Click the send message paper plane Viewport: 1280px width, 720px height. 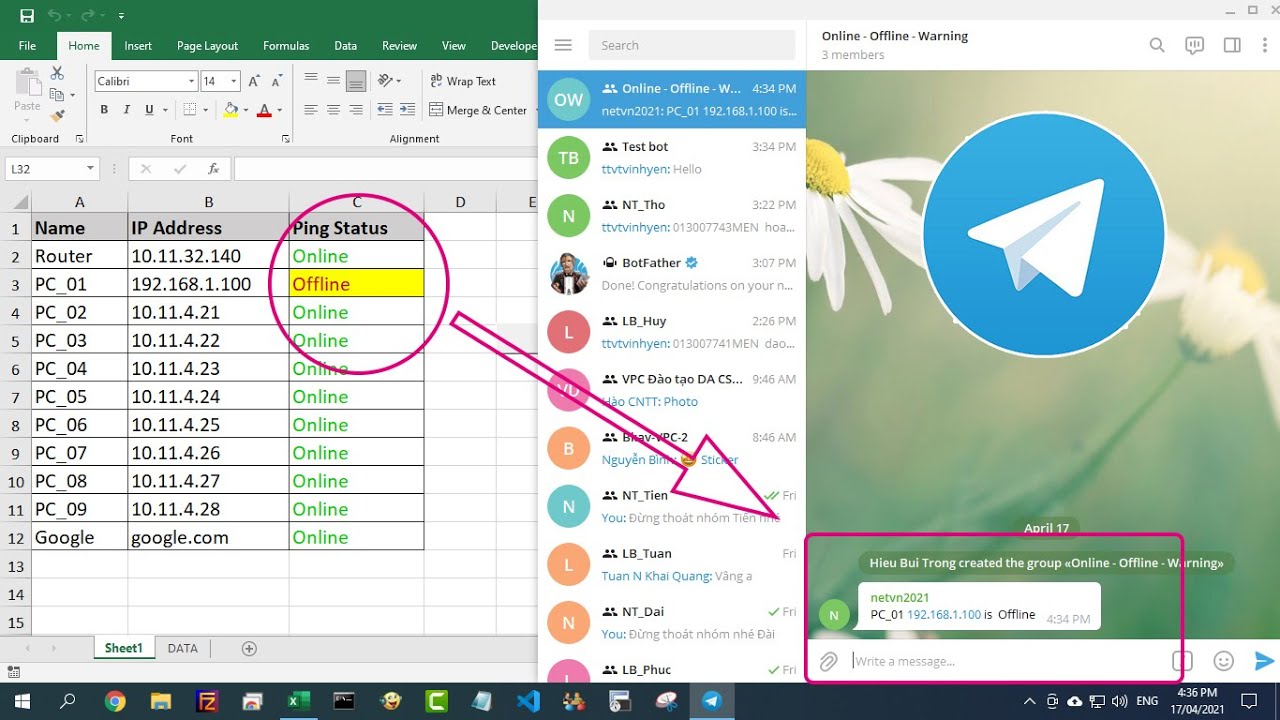pos(1264,661)
